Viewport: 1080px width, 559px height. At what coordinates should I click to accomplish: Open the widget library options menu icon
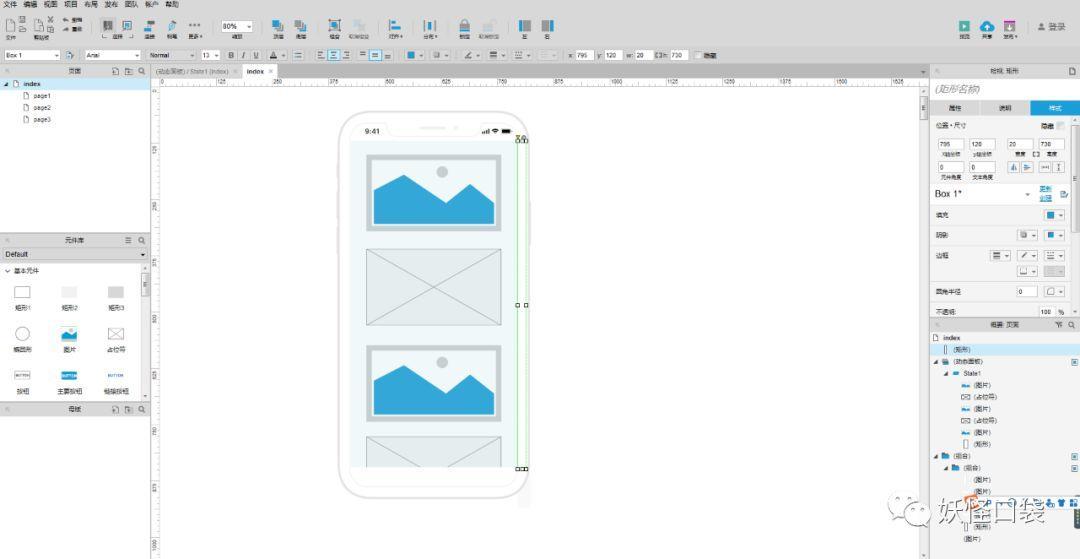[x=128, y=240]
